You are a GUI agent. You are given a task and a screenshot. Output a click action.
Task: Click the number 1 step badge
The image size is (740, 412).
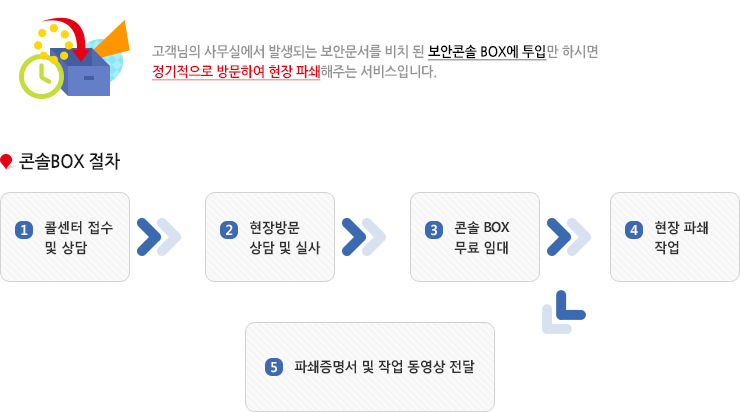(24, 230)
